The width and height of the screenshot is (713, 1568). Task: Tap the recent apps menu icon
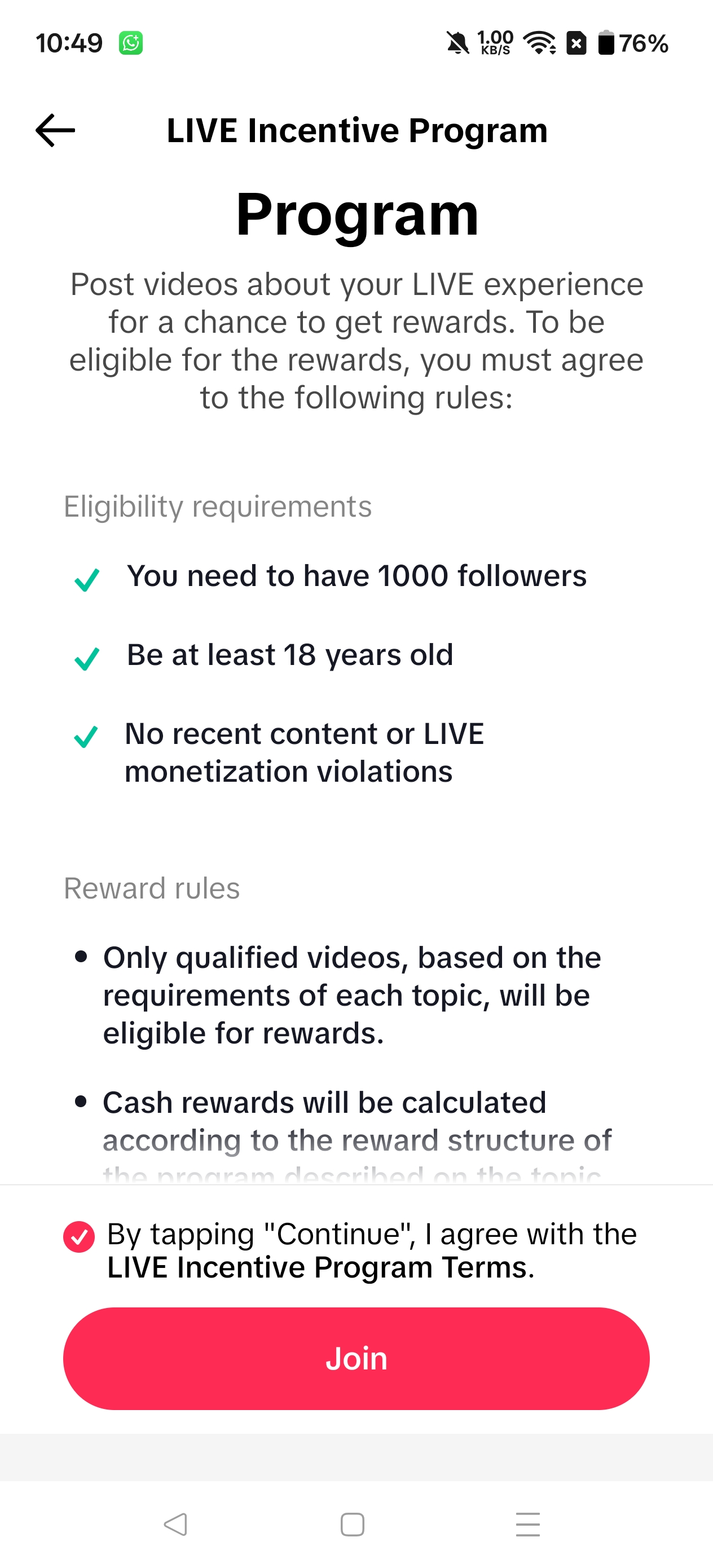(528, 1524)
